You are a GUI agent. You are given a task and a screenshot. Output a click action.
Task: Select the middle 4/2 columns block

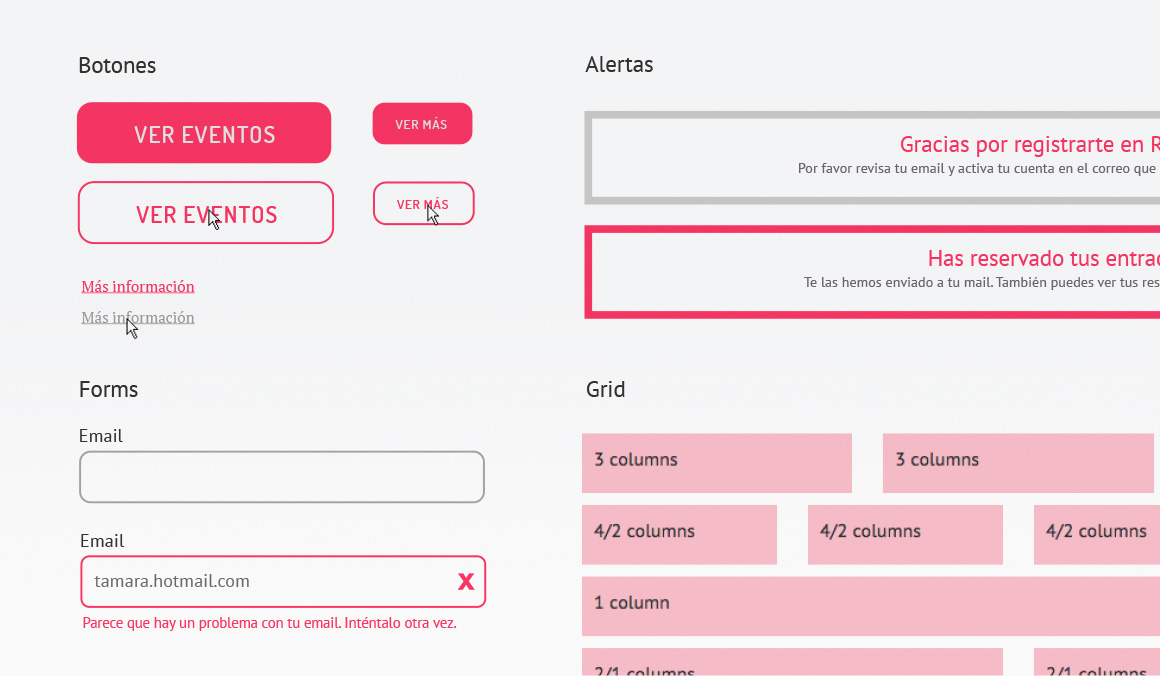905,534
